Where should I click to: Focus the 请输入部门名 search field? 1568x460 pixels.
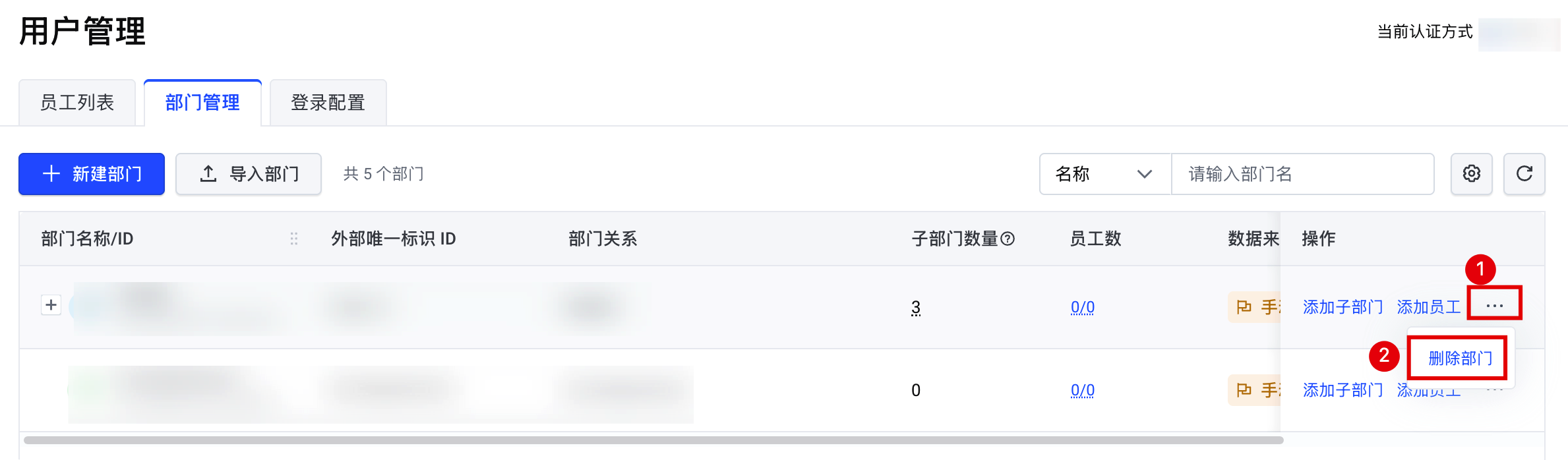[x=1302, y=174]
